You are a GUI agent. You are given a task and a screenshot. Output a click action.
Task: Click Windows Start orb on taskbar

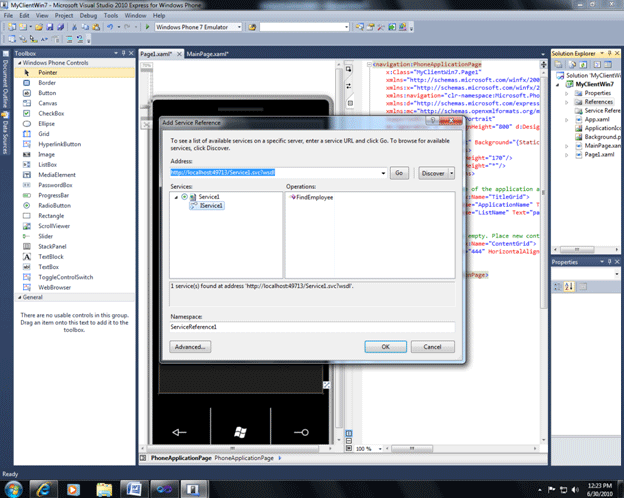(13, 489)
